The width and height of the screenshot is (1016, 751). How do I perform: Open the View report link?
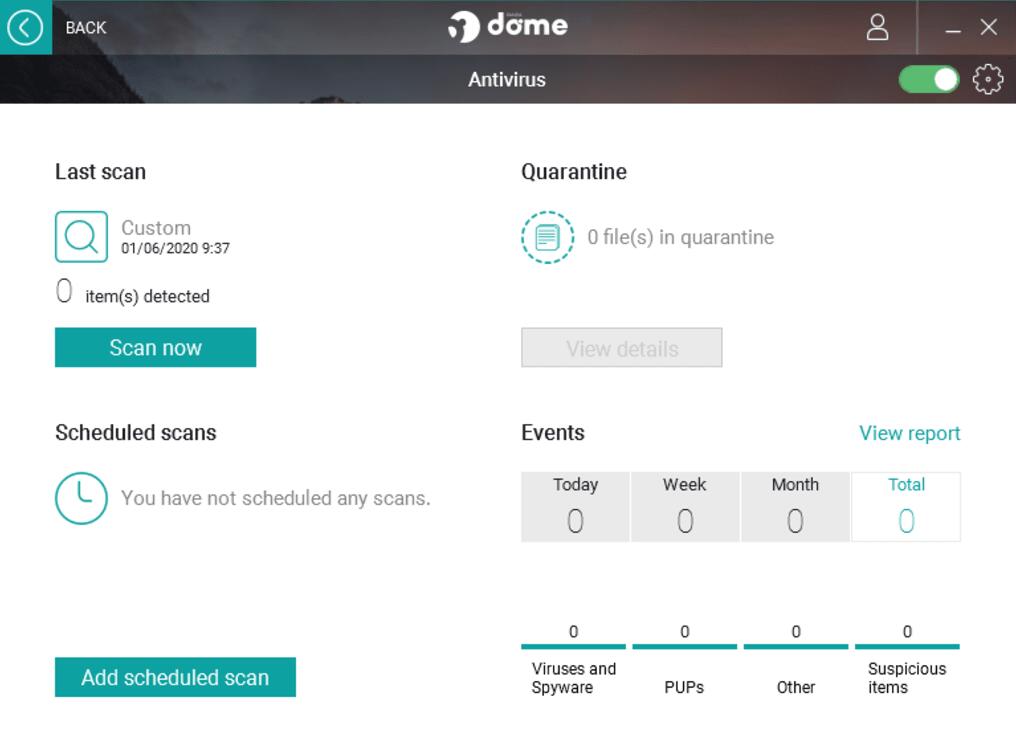coord(909,433)
